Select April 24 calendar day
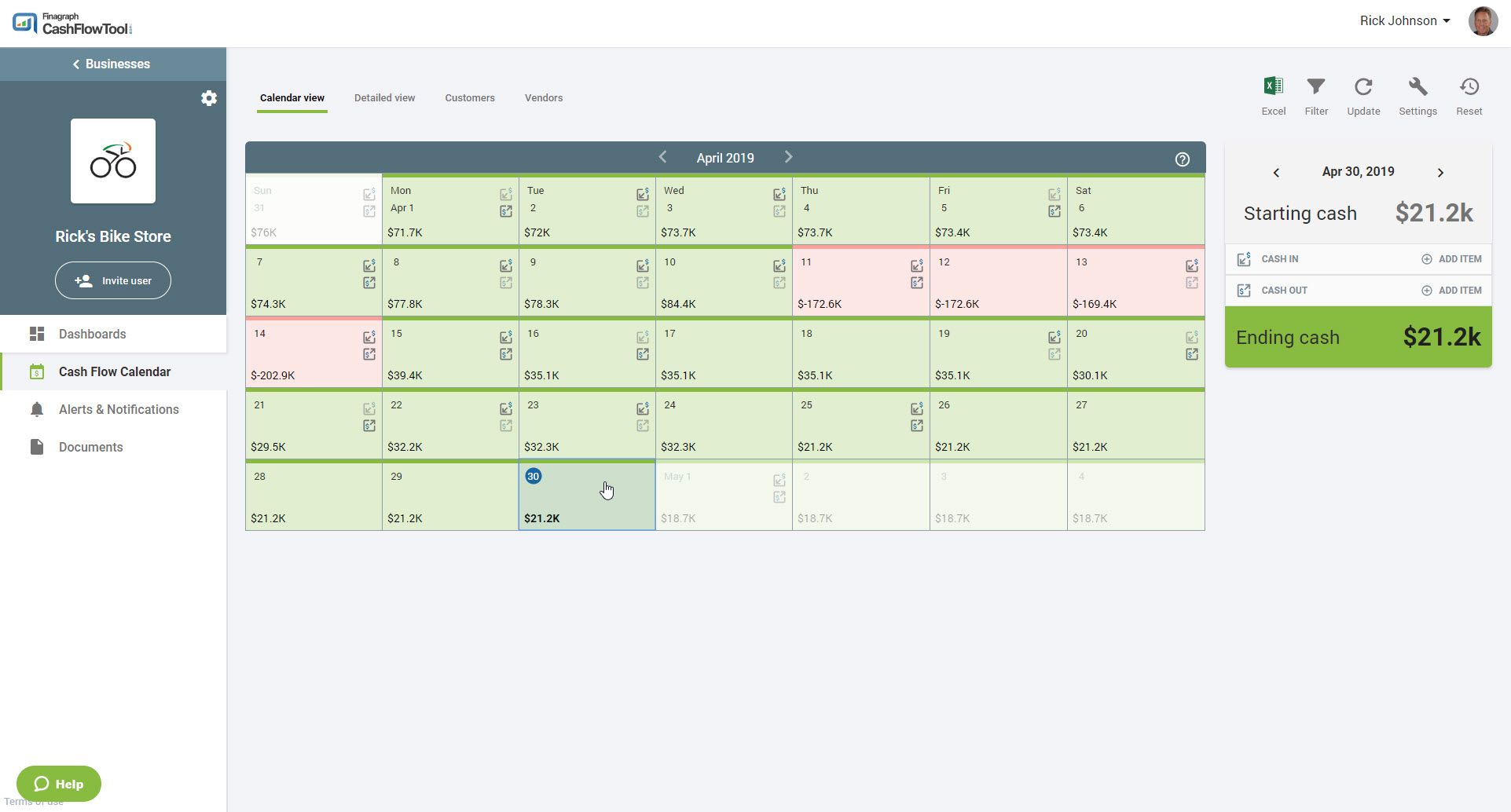 (x=724, y=424)
